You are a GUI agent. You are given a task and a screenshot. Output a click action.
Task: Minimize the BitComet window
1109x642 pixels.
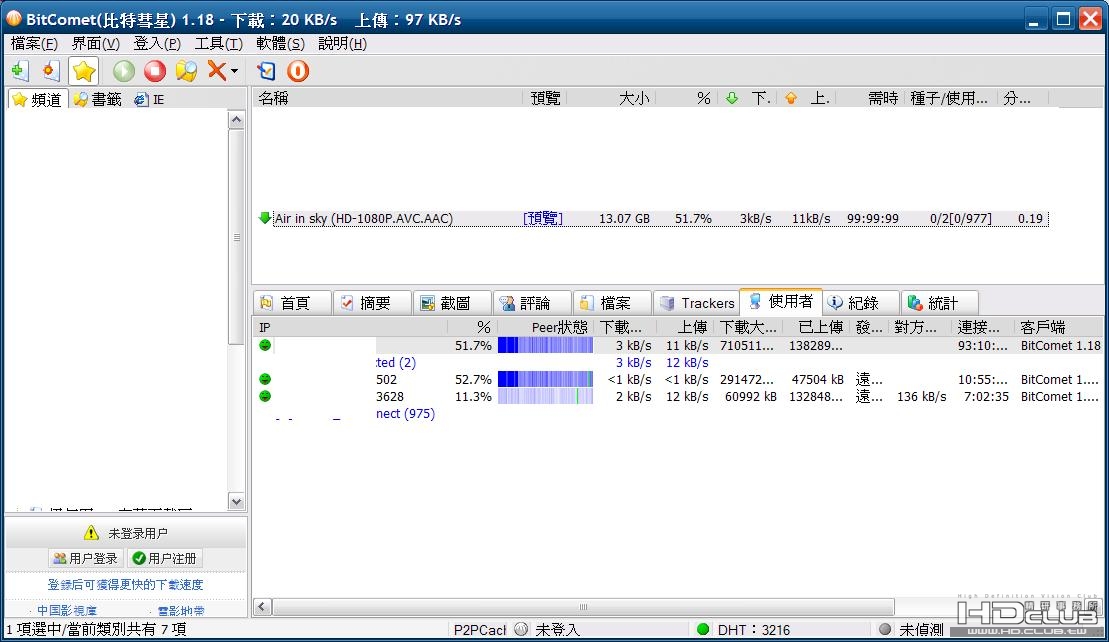1034,19
